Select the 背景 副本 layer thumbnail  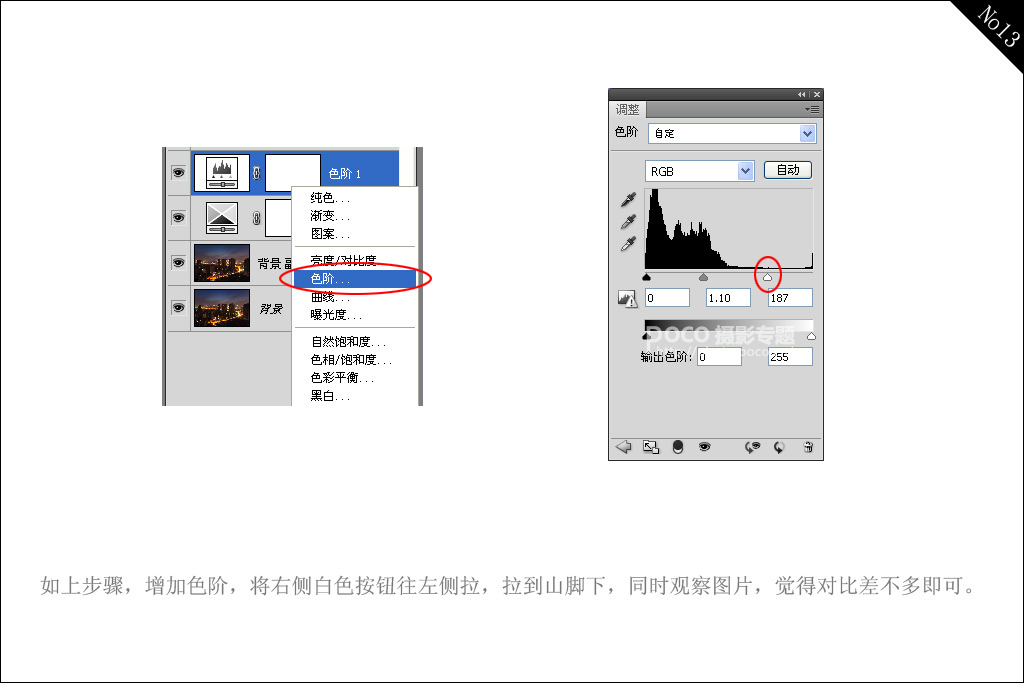tap(222, 263)
